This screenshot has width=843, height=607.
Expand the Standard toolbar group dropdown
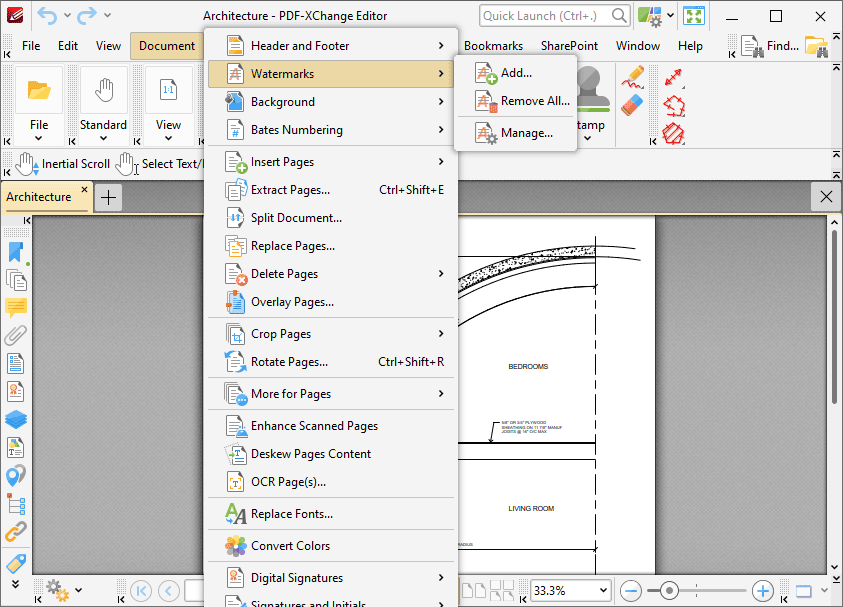tap(103, 138)
